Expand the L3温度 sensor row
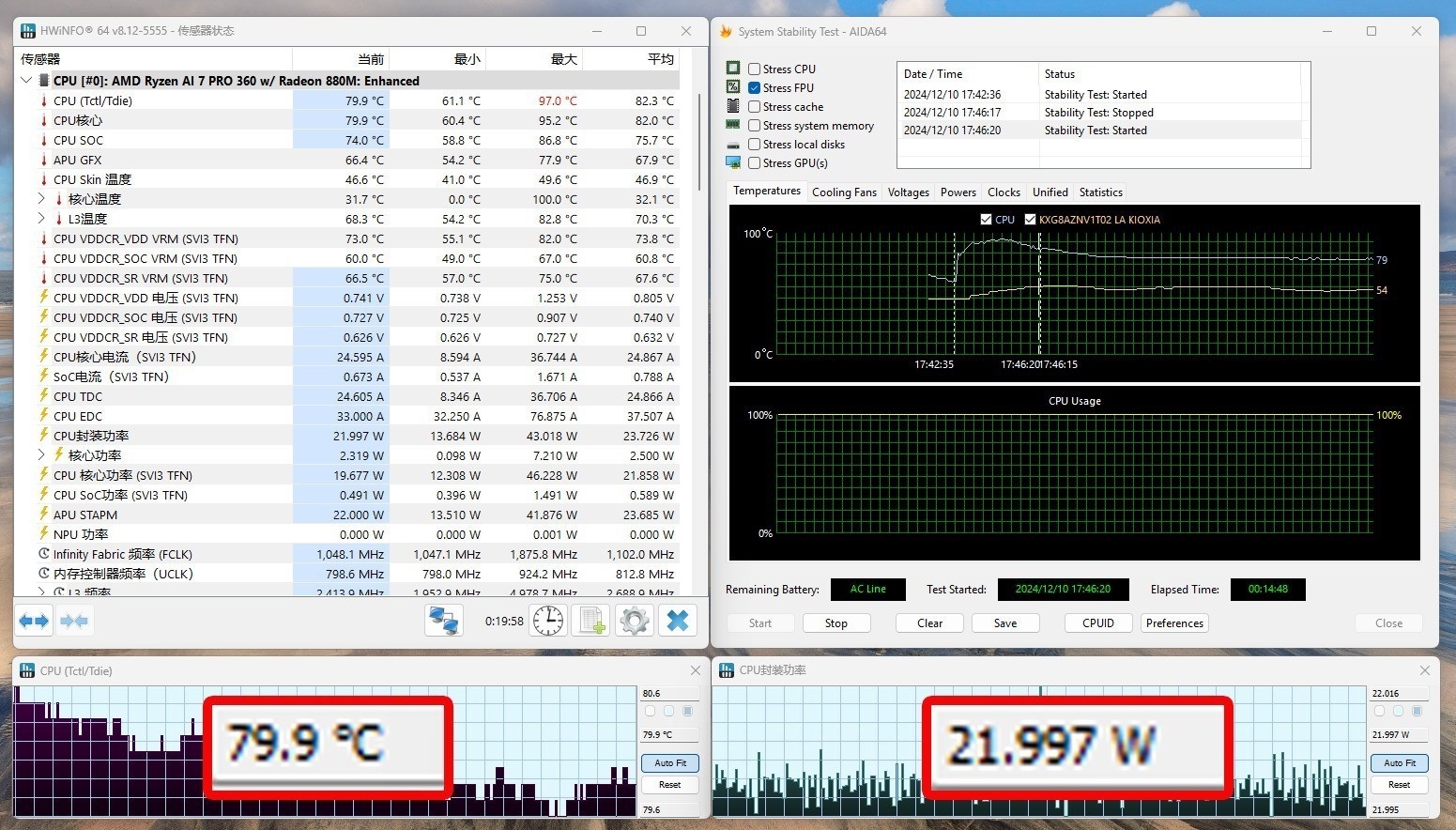 [x=41, y=219]
